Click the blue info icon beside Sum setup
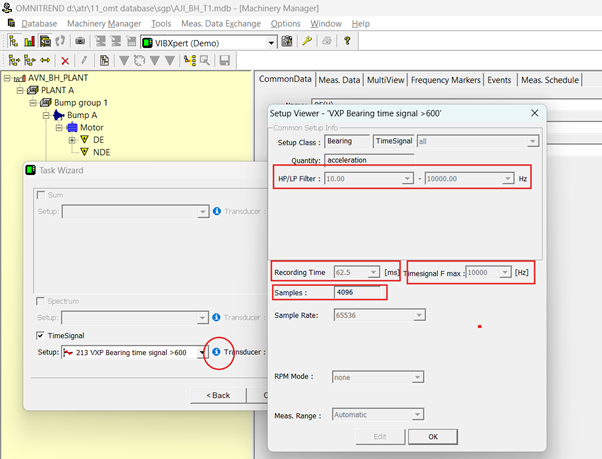Image resolution: width=602 pixels, height=459 pixels. 217,211
